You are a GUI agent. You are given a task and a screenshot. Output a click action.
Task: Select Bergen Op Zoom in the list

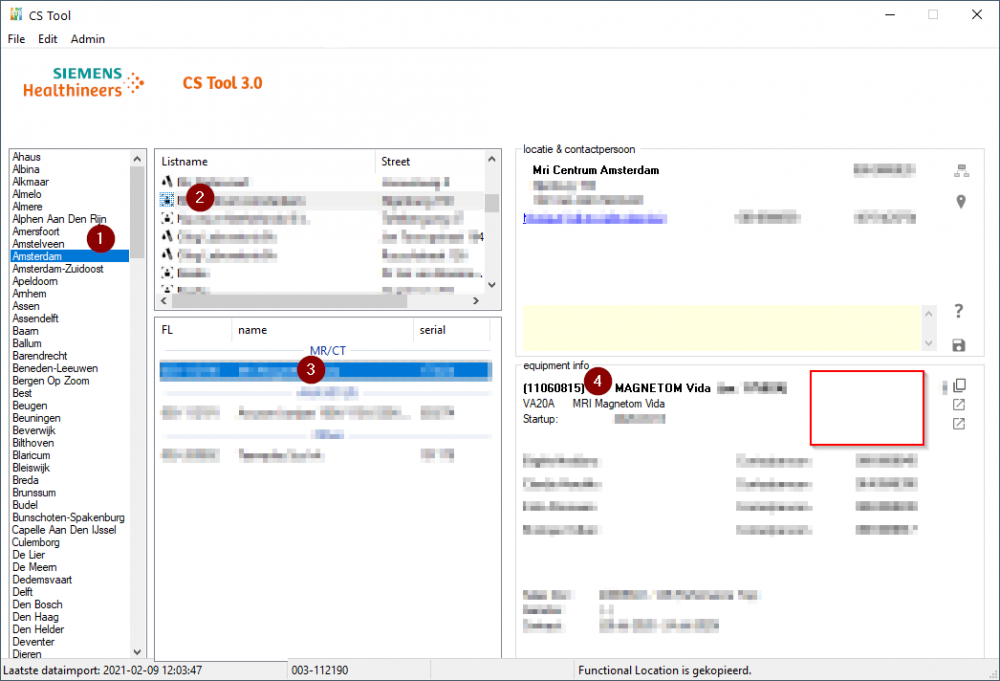50,381
